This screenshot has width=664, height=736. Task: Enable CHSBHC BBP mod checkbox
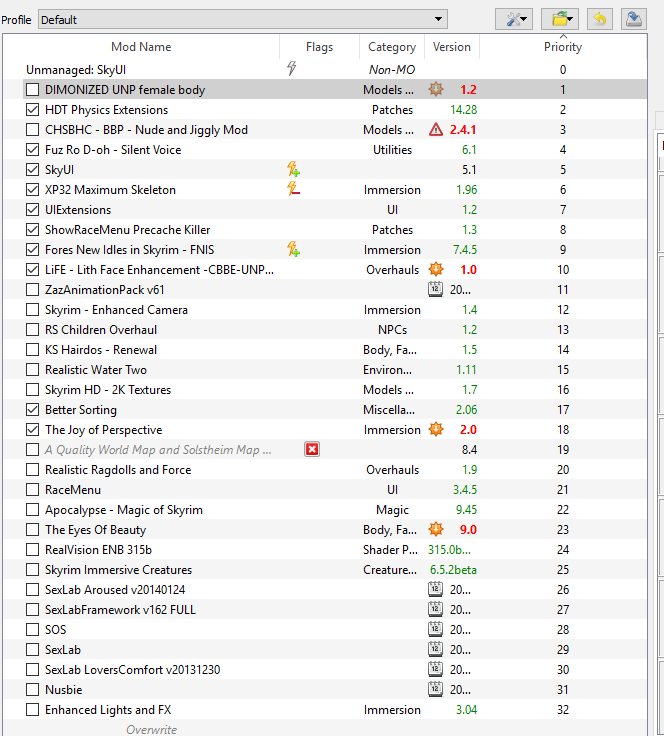tap(32, 129)
